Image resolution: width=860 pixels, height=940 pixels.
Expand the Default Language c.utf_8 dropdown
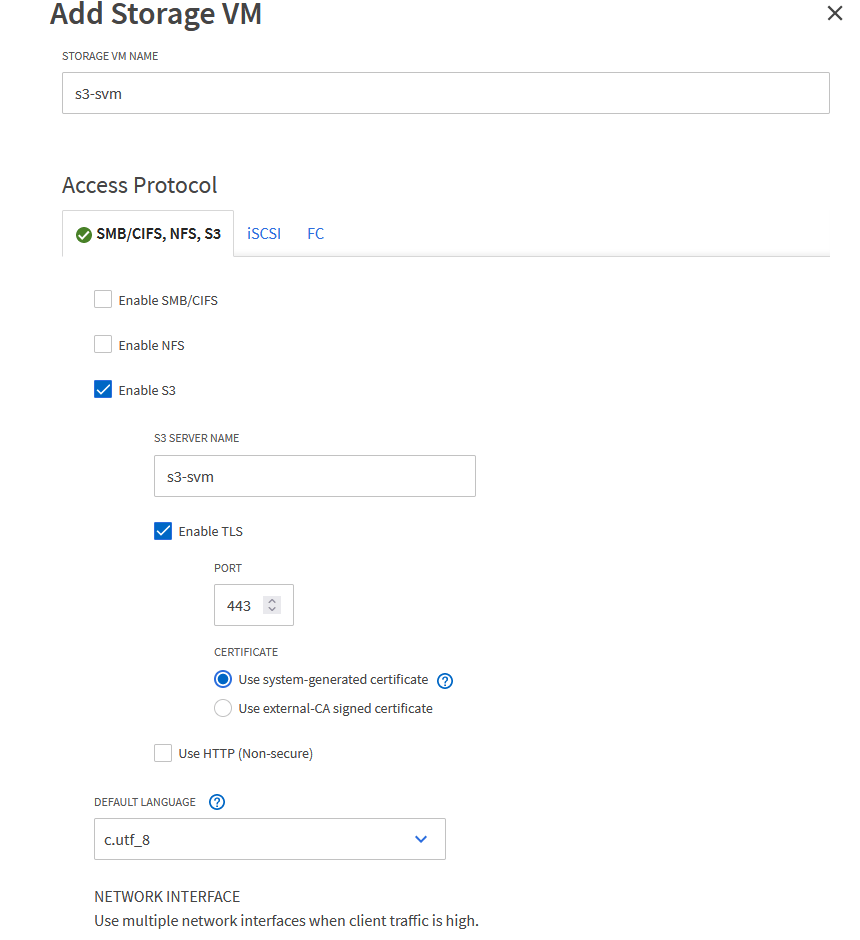click(x=269, y=839)
